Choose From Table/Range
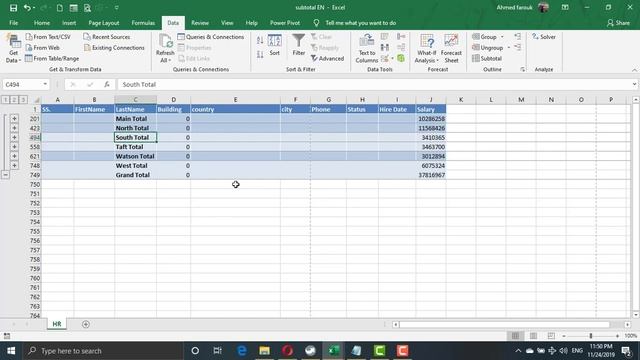Screen dimensions: 640x360 point(52,59)
